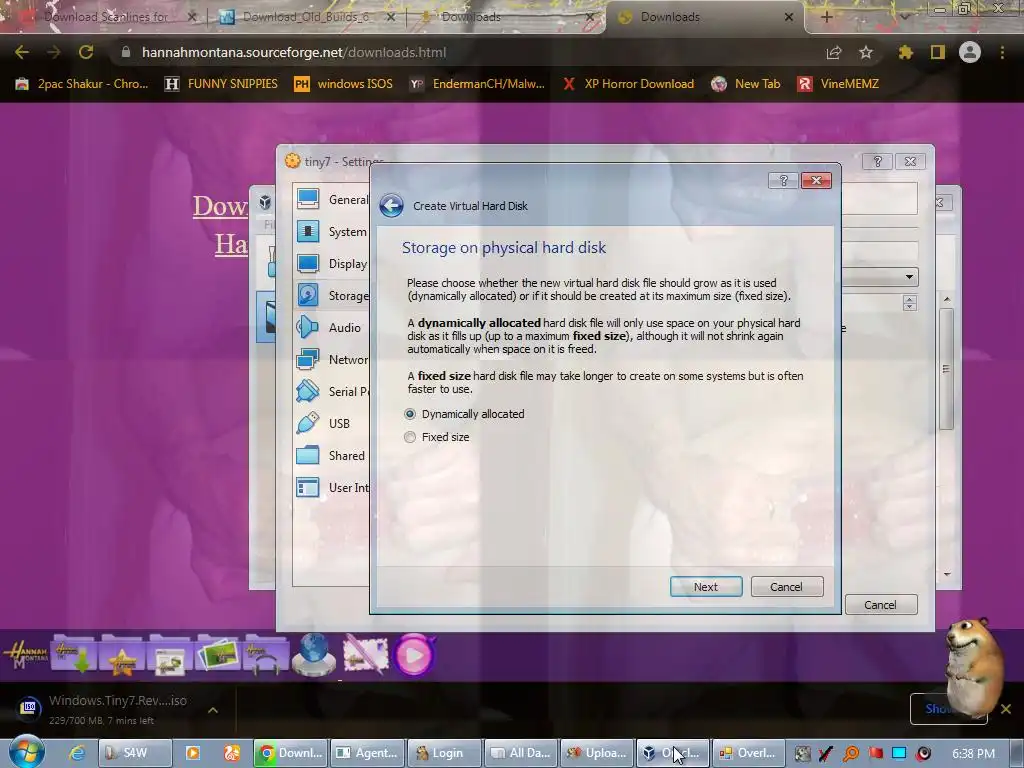Bookmark this page with the star icon
The width and height of the screenshot is (1024, 768).
click(x=866, y=52)
